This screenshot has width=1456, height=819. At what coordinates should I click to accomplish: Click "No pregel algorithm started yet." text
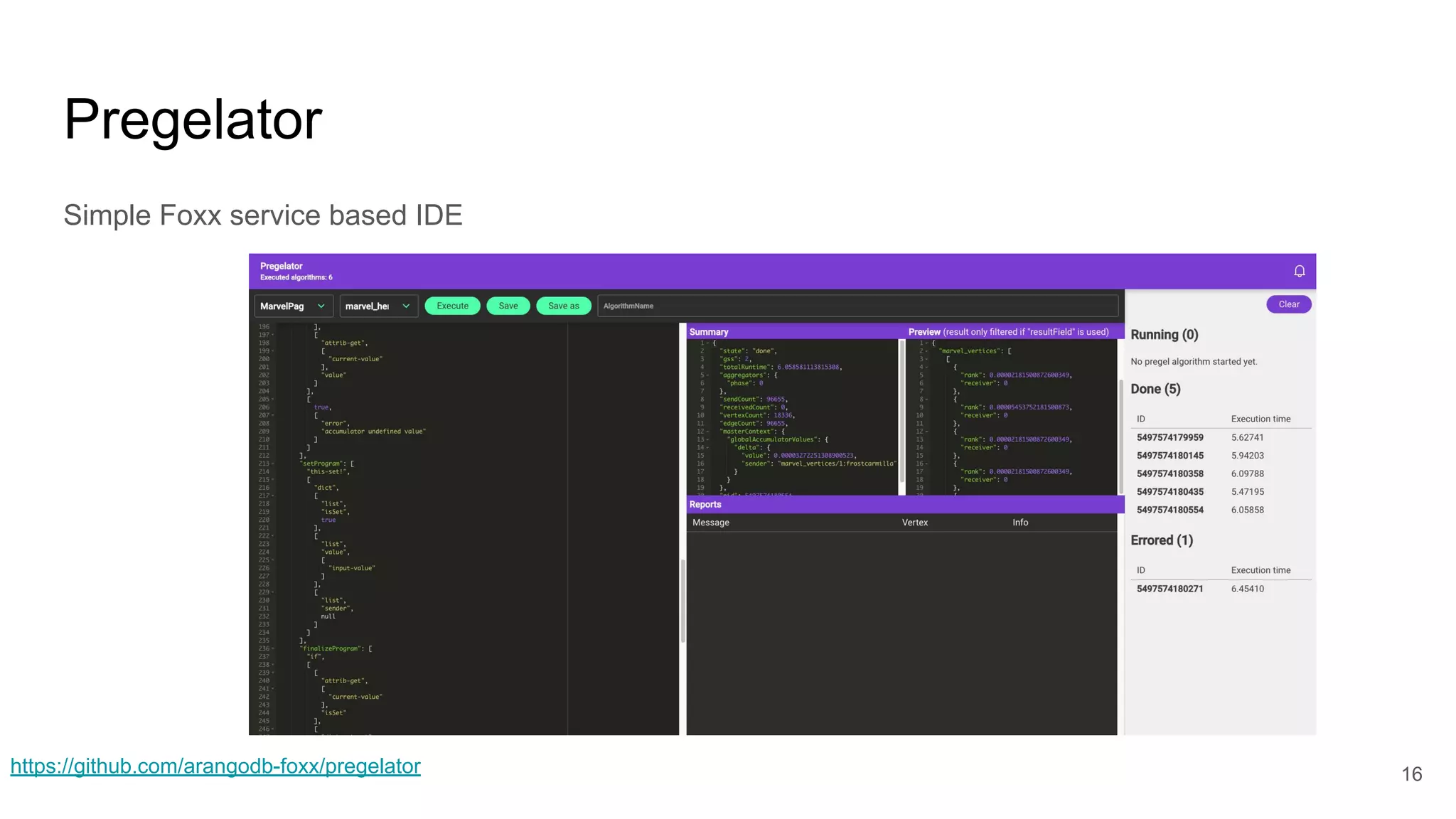coord(1194,362)
